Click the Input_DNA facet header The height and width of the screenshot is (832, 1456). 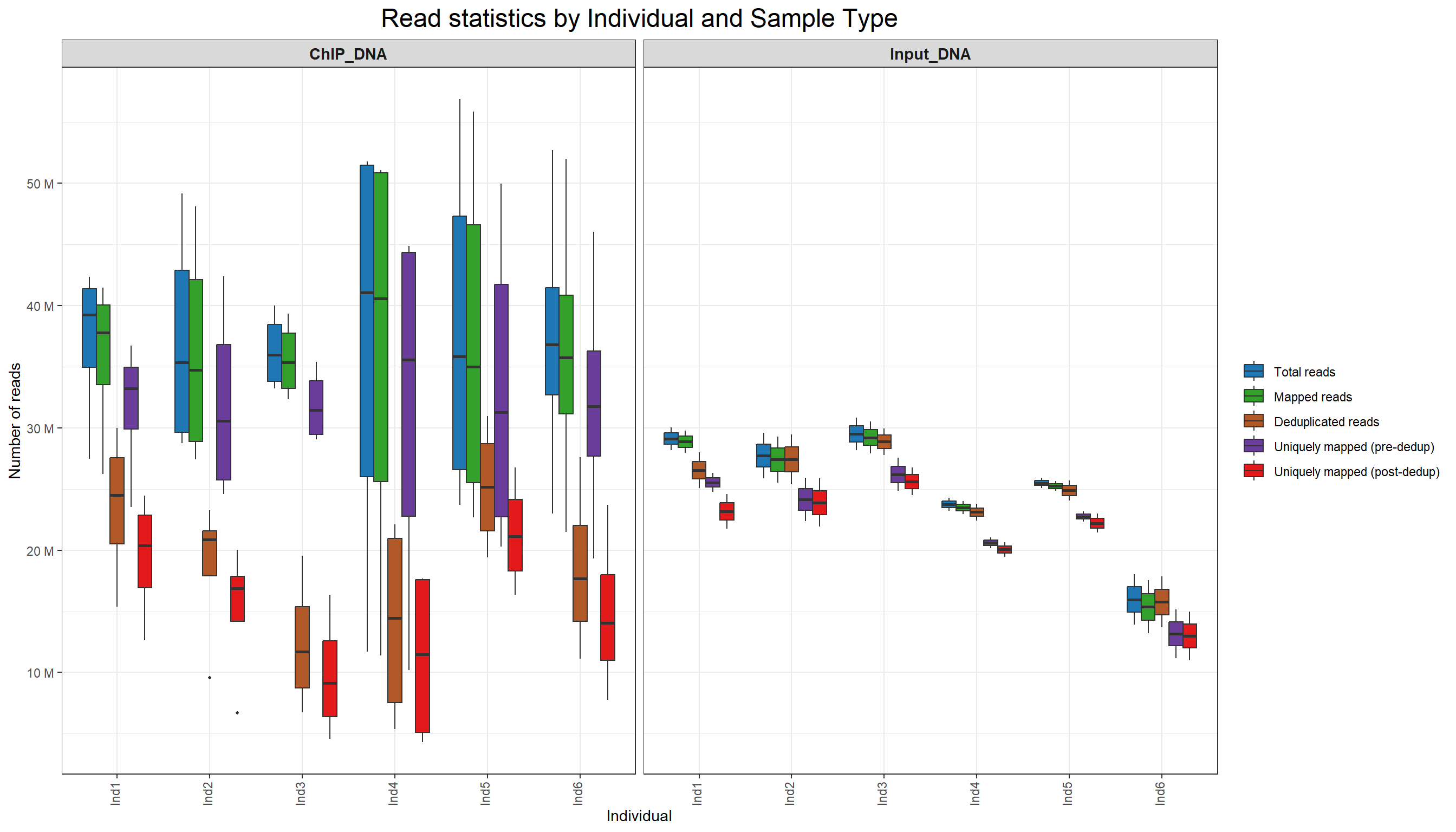[929, 54]
